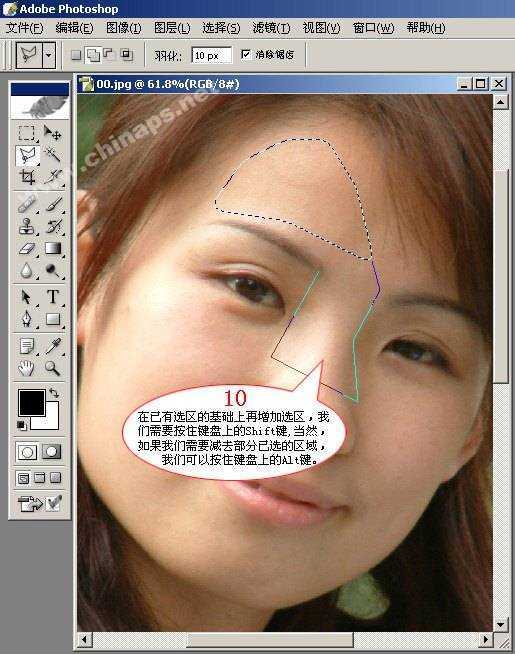
Task: Maximize the 00.jpg document window
Action: (481, 84)
